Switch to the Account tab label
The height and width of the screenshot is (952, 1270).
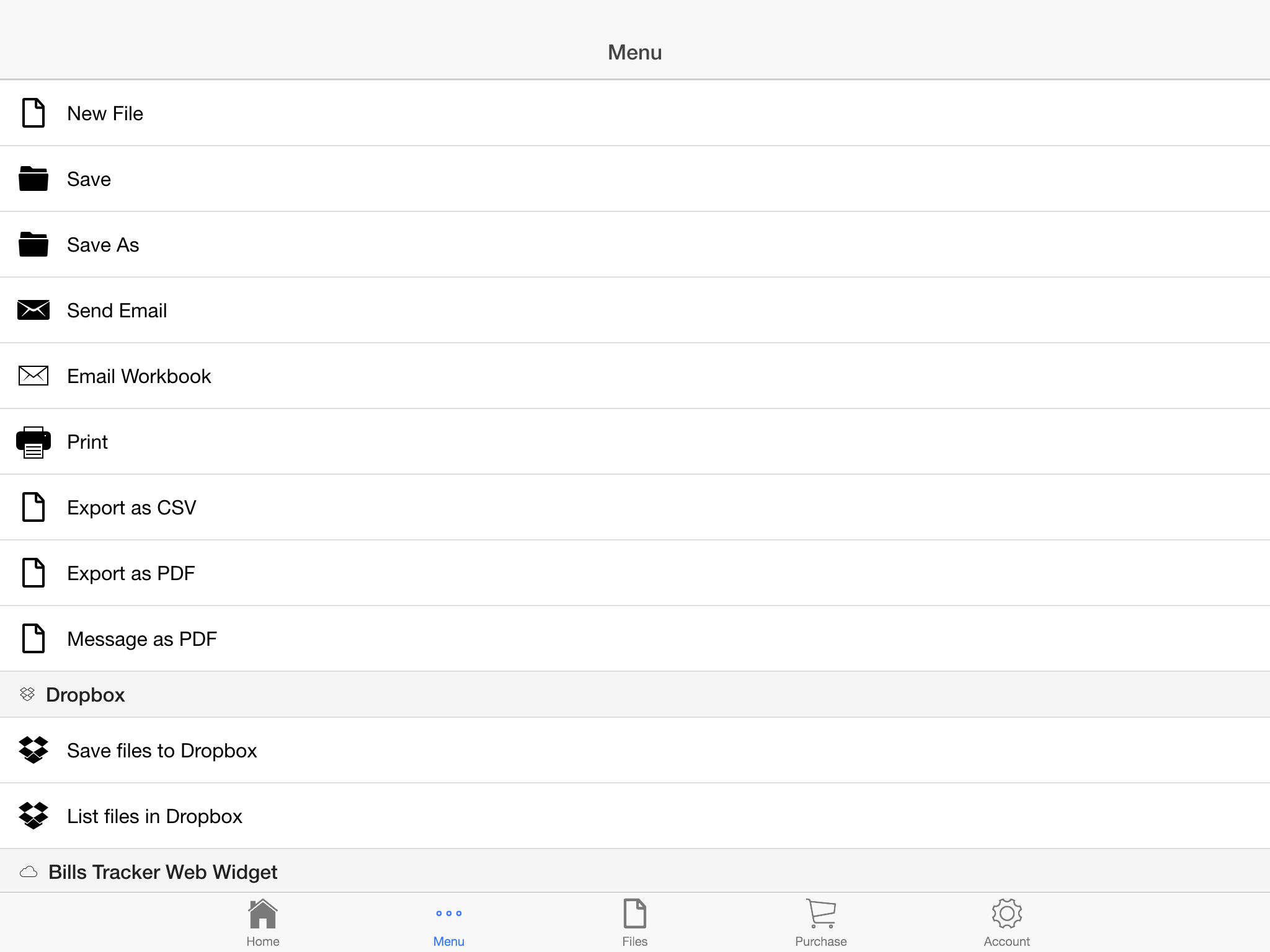(x=1007, y=941)
